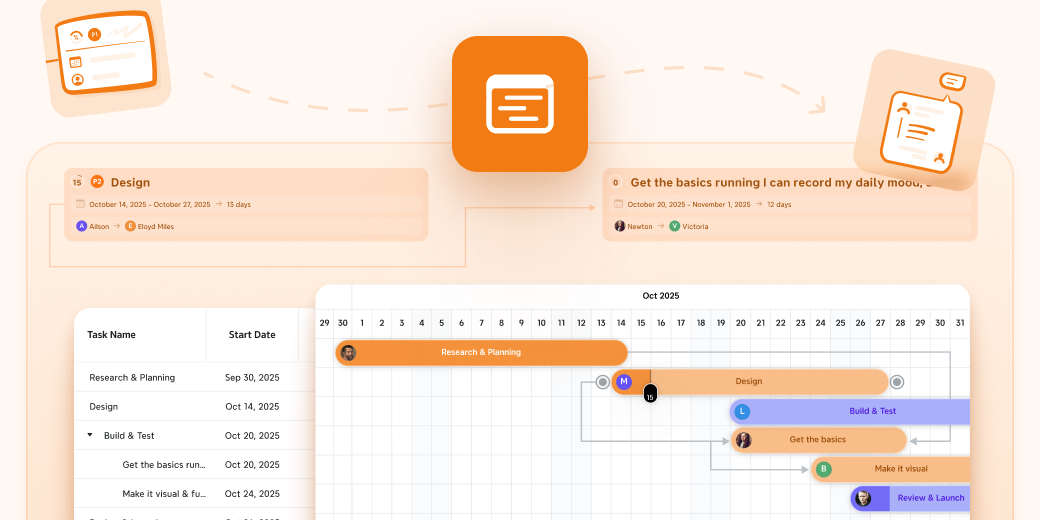
Task: Click the calendar icon on the Design card
Action: (80, 204)
